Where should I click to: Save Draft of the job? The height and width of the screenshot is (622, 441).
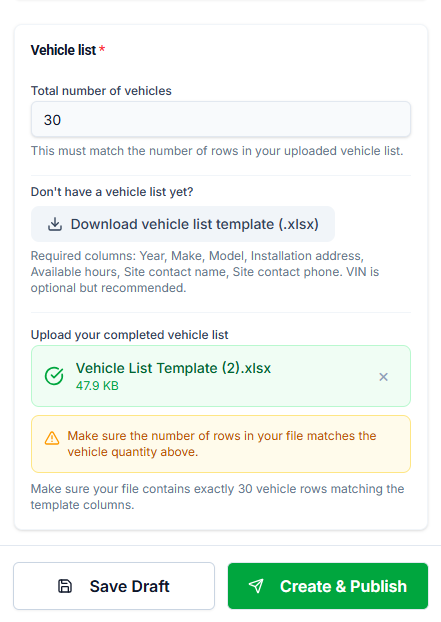[x=114, y=586]
